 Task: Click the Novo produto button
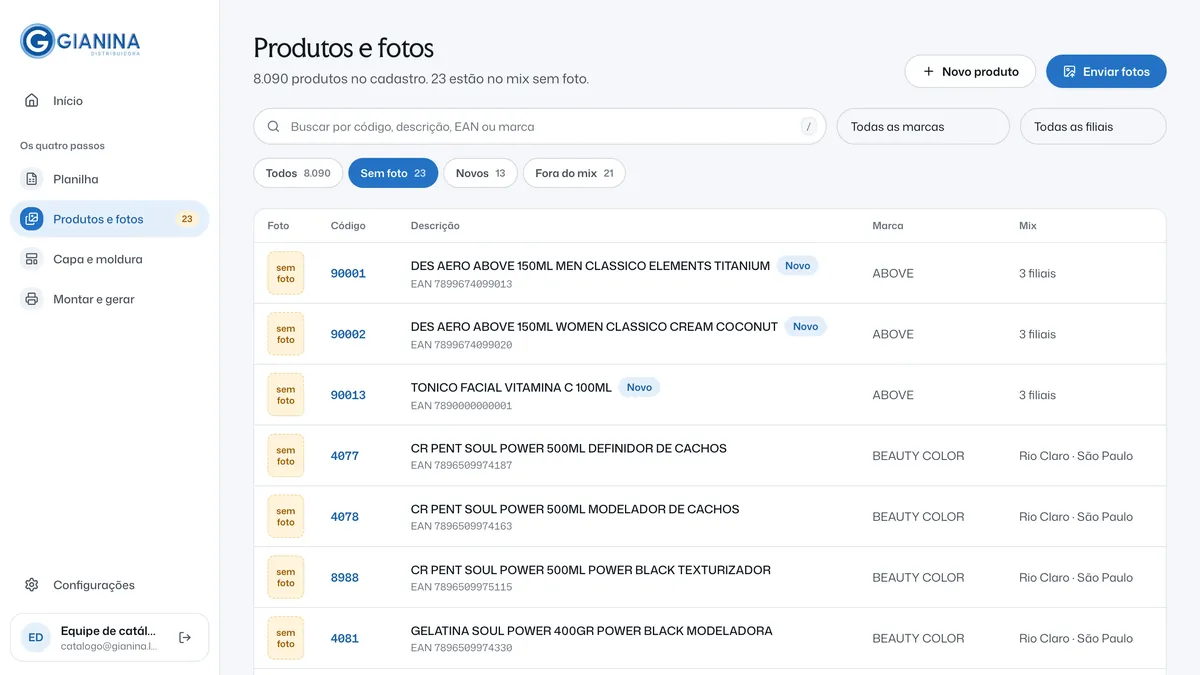pos(970,71)
